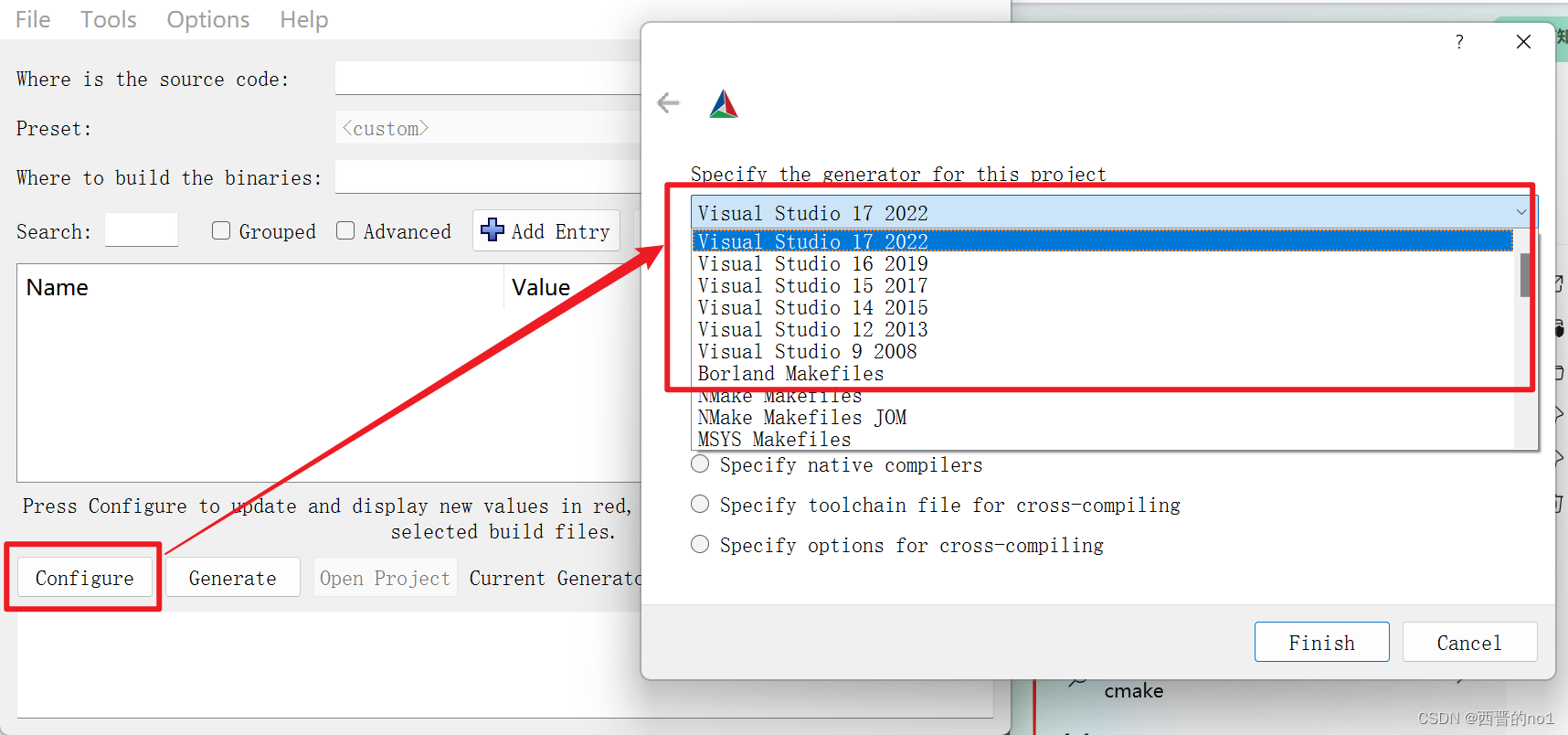Click the Search input field
This screenshot has width=1568, height=735.
click(142, 230)
